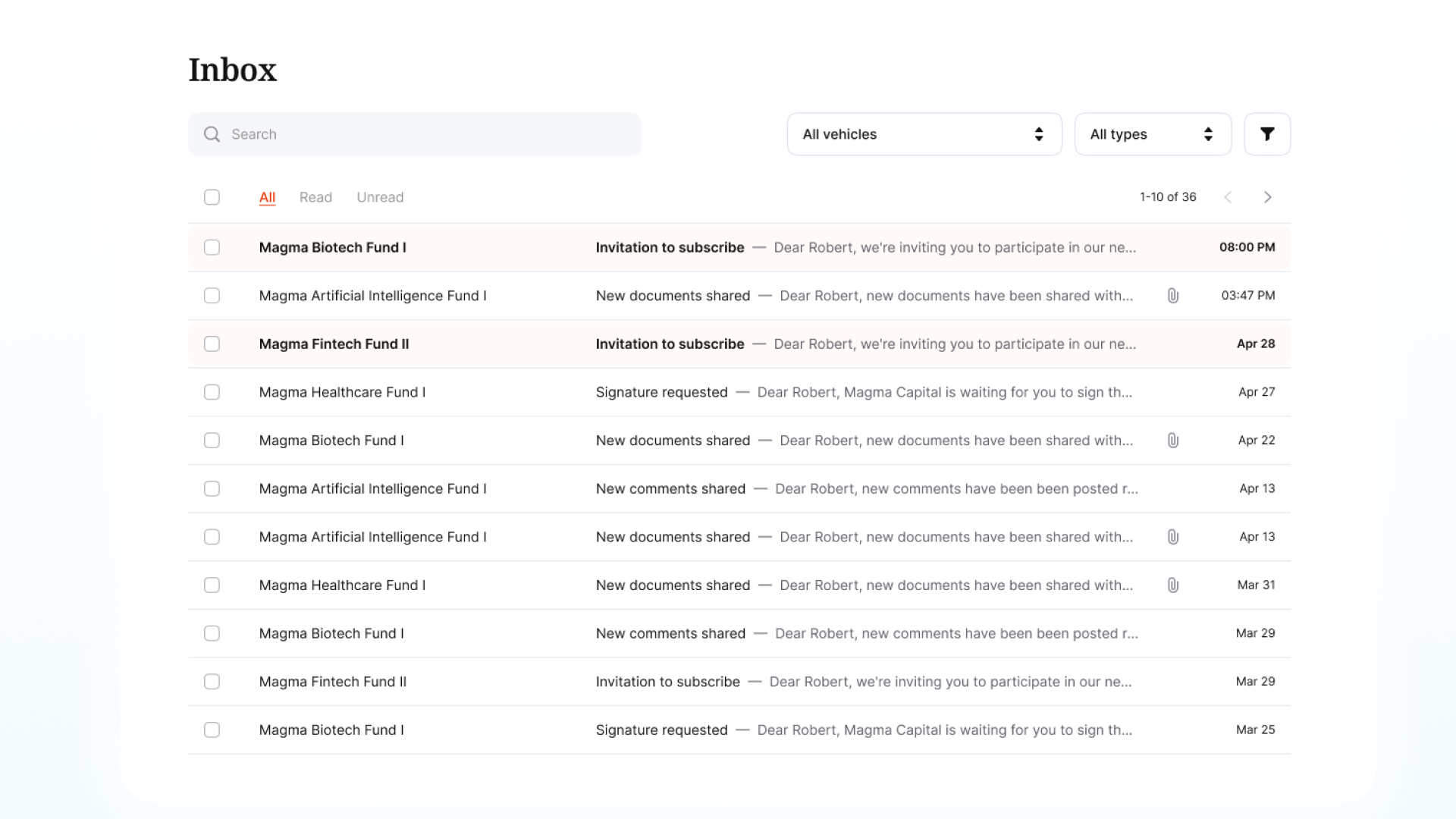The height and width of the screenshot is (819, 1456).
Task: Click the '1-10 of 36' pagination text
Action: [1168, 197]
